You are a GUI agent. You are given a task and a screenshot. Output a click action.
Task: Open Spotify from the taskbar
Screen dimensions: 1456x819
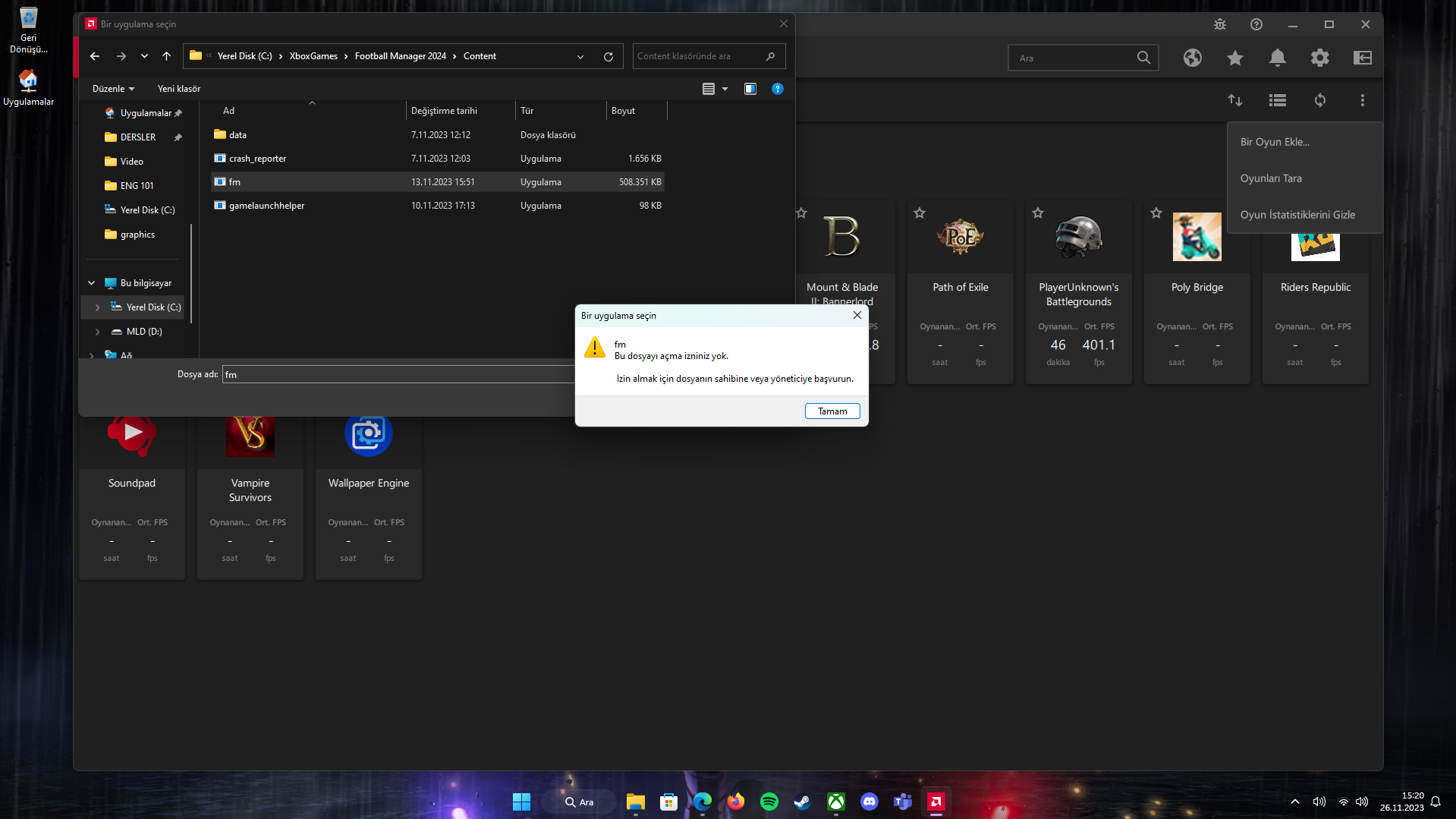[769, 802]
